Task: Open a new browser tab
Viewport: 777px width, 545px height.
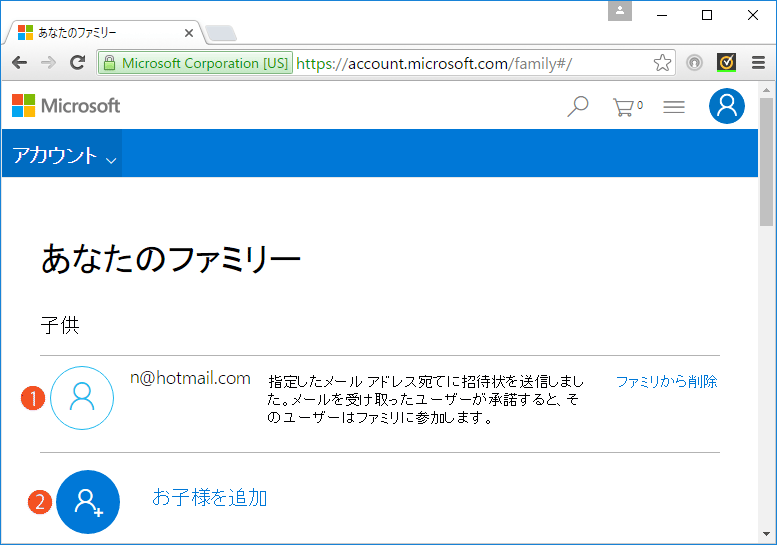Action: click(x=221, y=33)
